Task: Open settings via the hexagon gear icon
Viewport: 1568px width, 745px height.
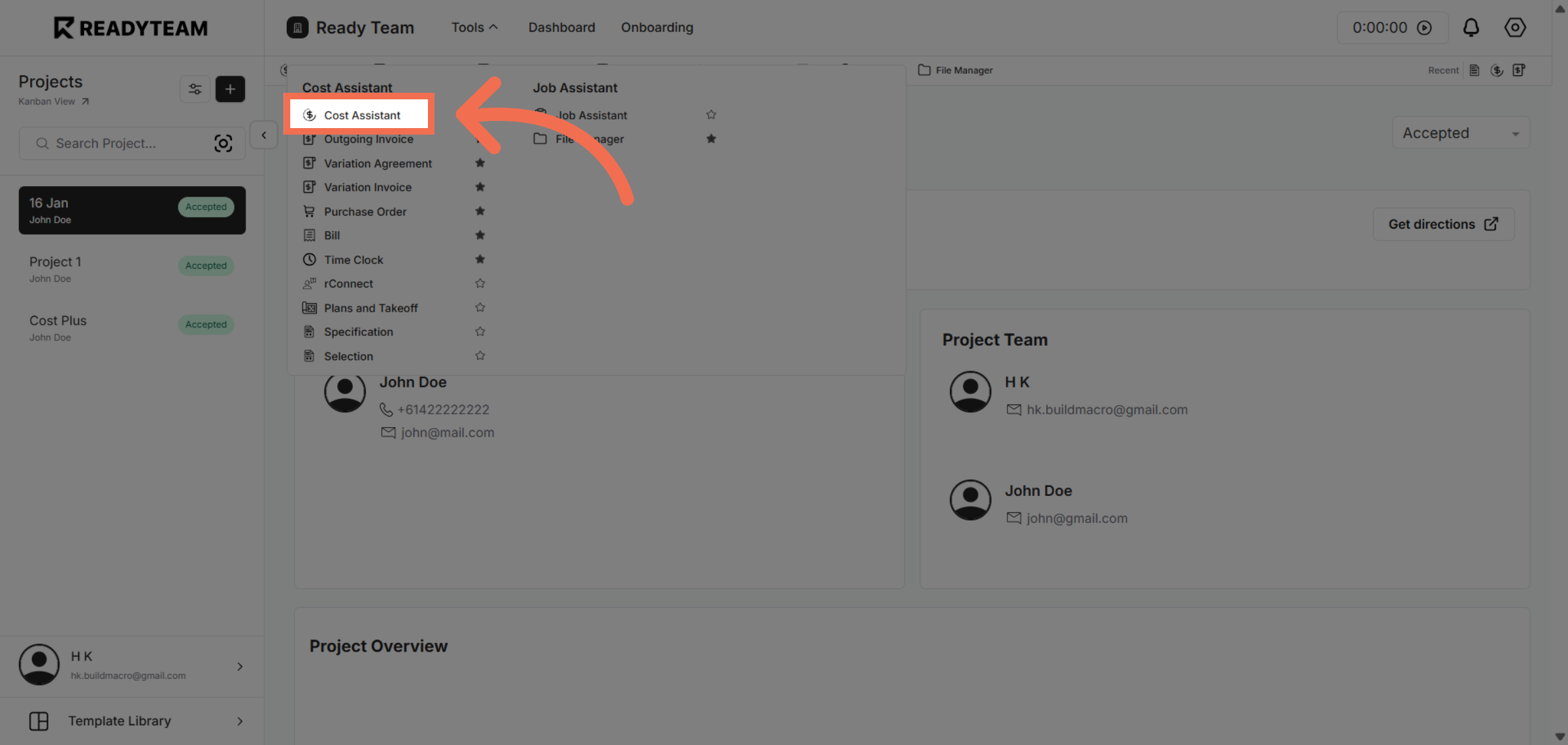Action: tap(1515, 27)
